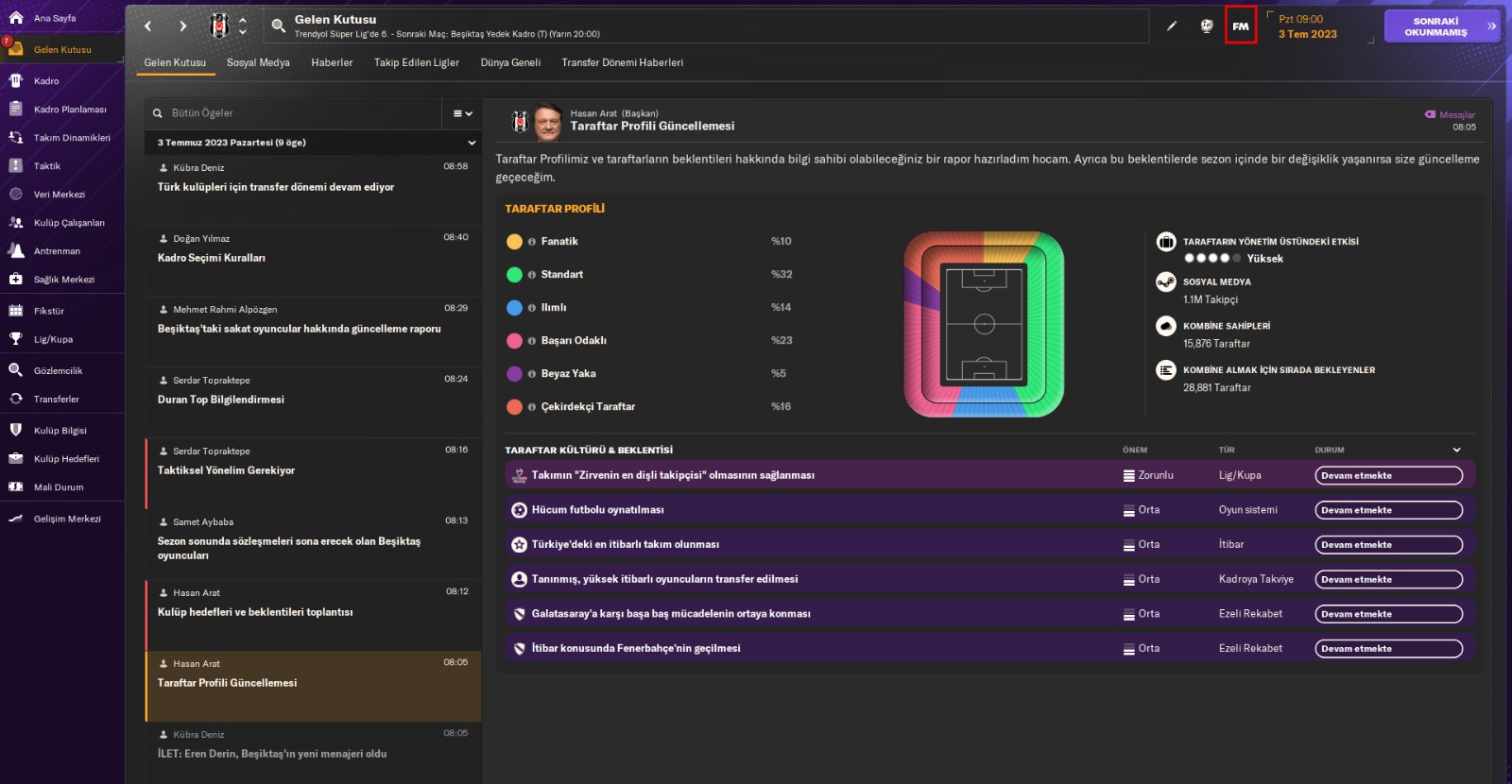Open the FM menu button
Viewport: 1512px width, 784px height.
click(x=1241, y=26)
